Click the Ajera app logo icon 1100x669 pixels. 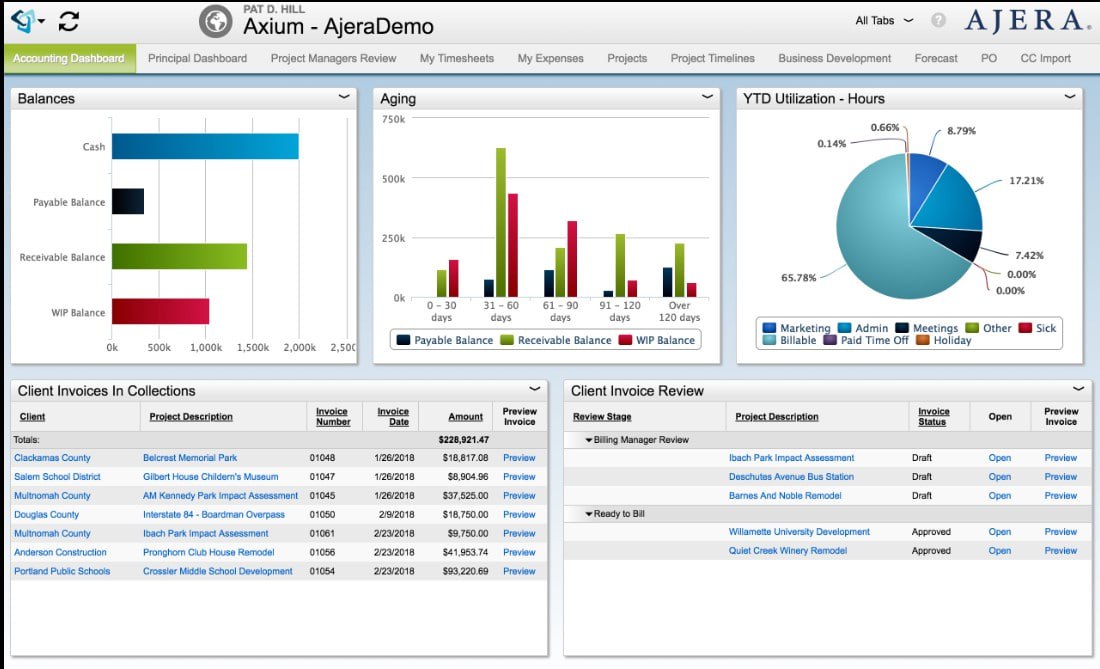22,21
